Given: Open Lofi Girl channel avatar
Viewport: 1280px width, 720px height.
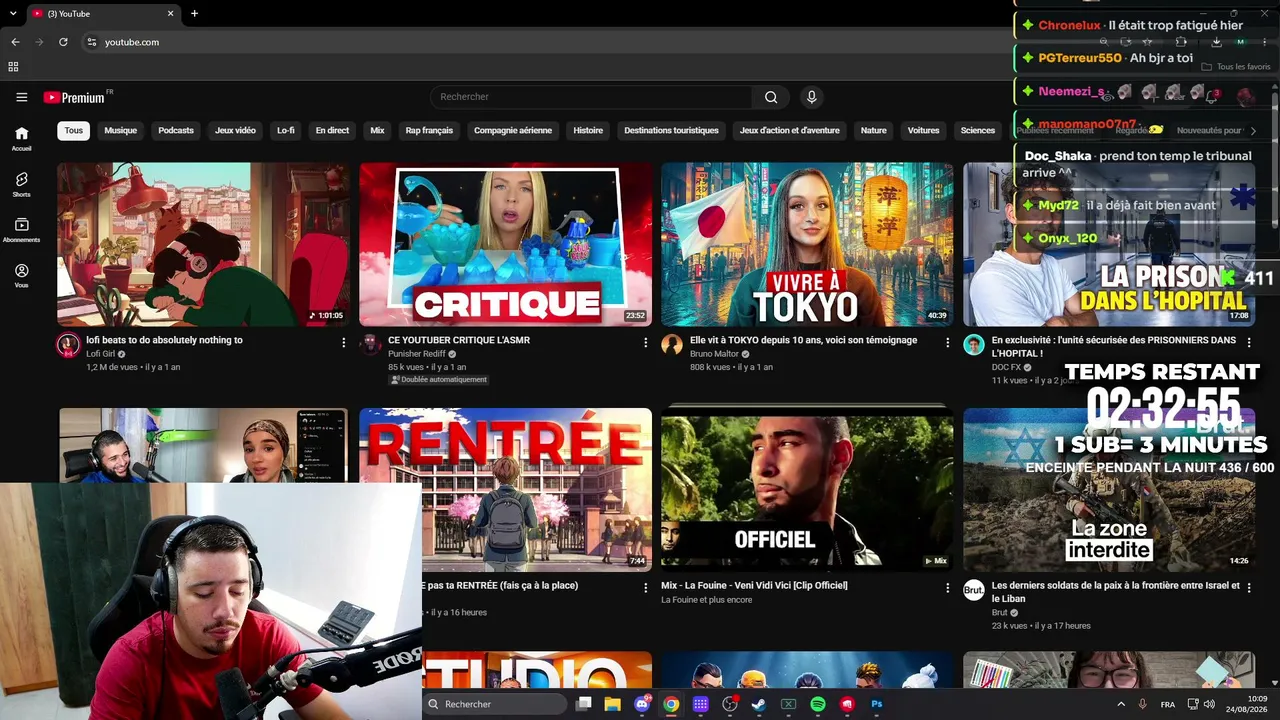Looking at the screenshot, I should point(68,345).
